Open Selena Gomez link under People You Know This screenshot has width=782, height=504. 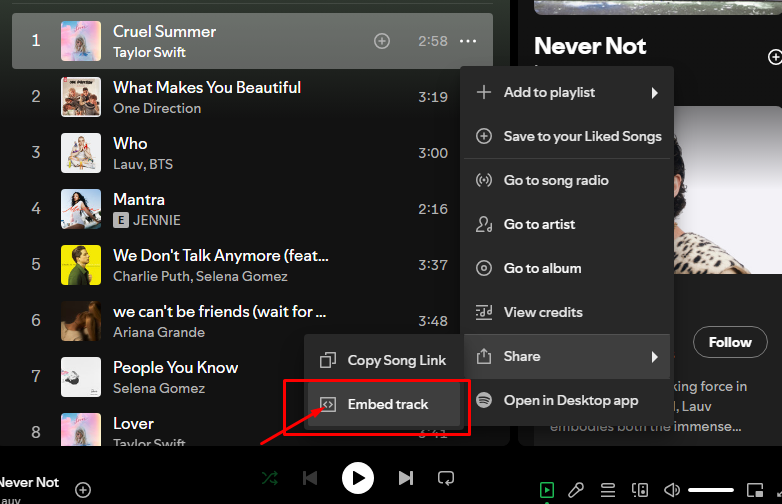(159, 388)
